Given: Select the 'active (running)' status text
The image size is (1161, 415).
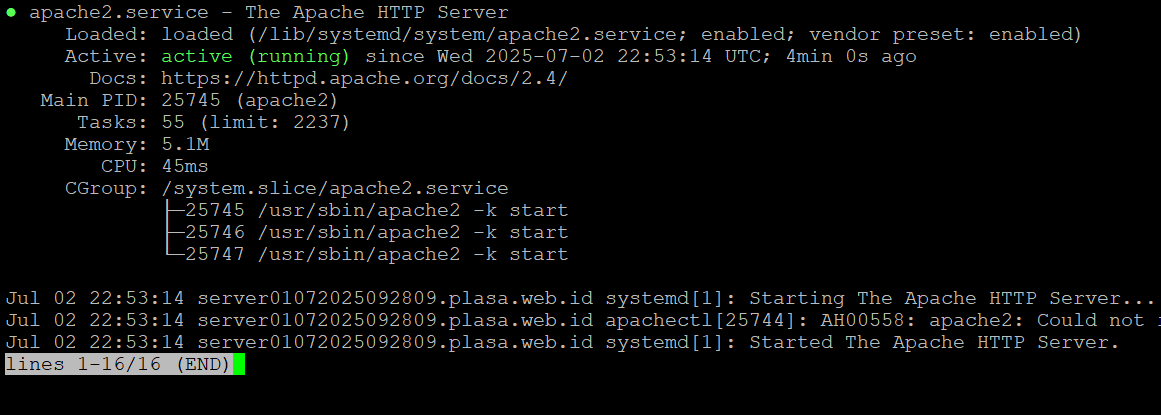Looking at the screenshot, I should coord(255,56).
